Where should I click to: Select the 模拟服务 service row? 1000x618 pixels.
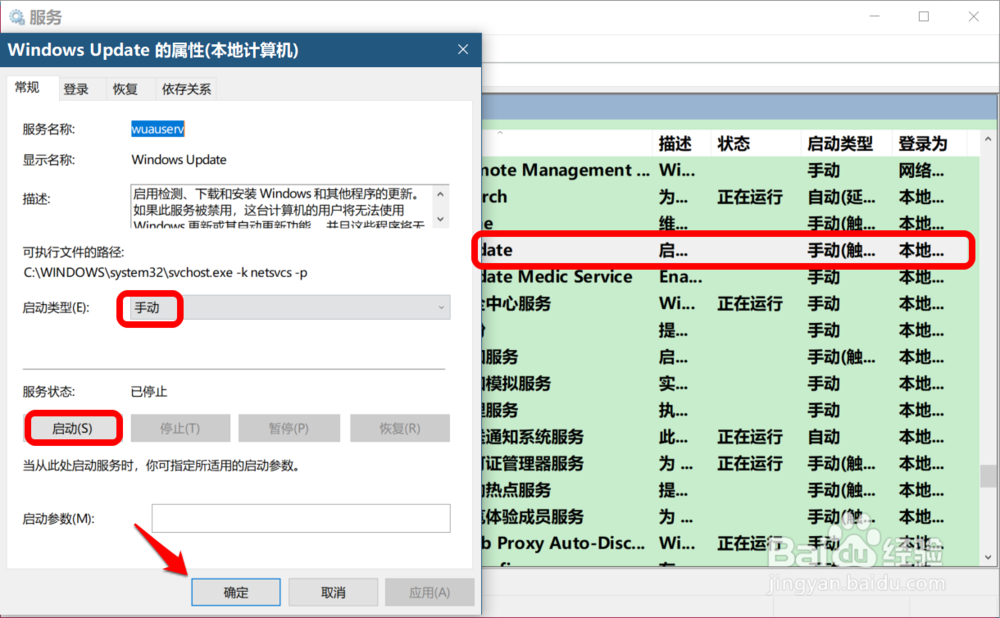click(x=730, y=383)
